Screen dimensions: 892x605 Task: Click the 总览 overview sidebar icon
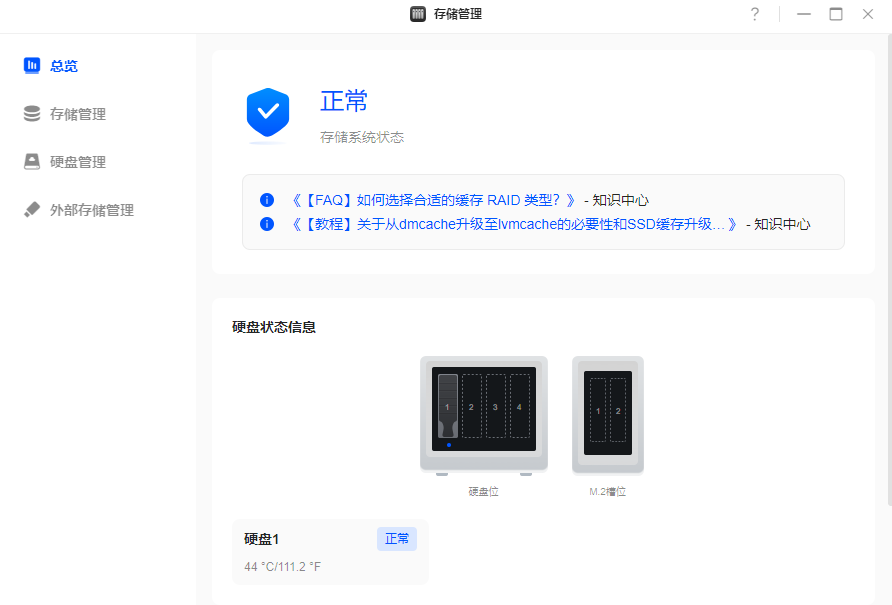coord(32,66)
